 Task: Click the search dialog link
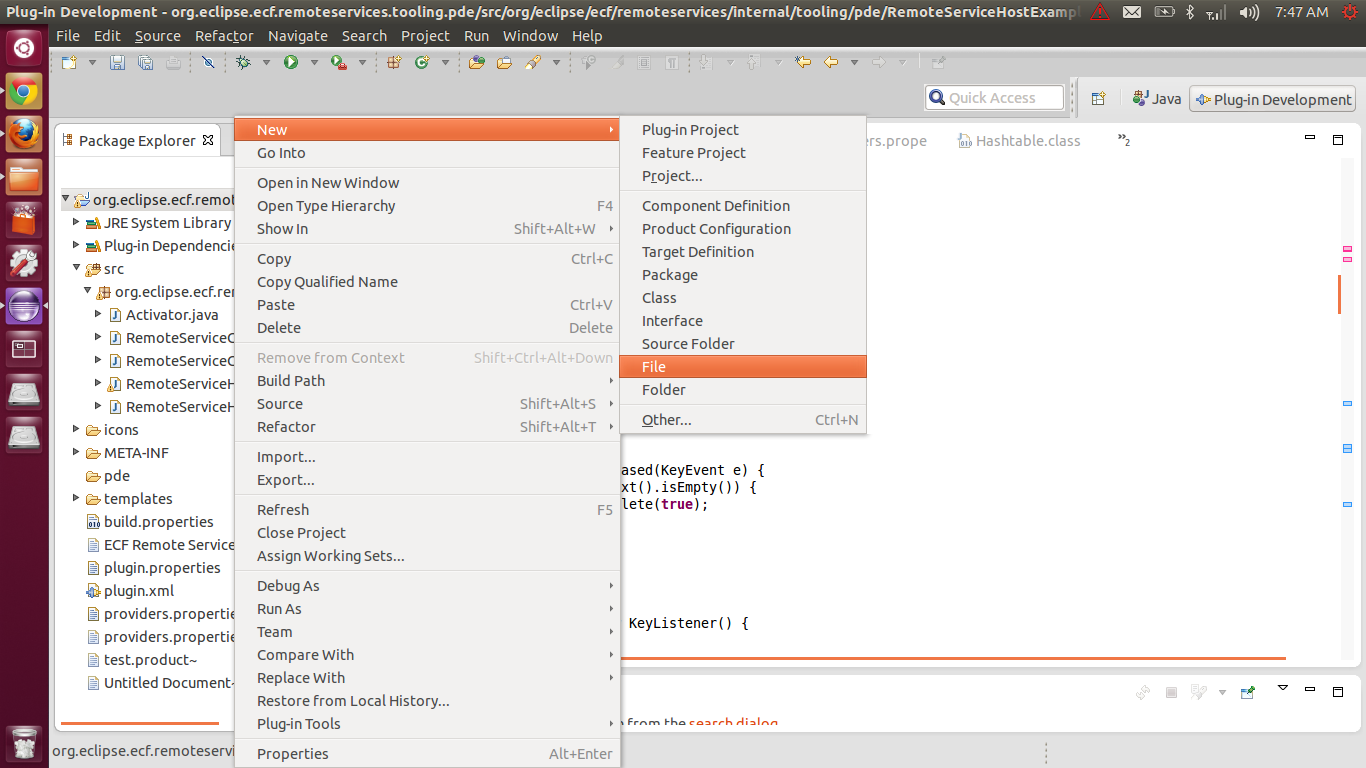(x=733, y=722)
